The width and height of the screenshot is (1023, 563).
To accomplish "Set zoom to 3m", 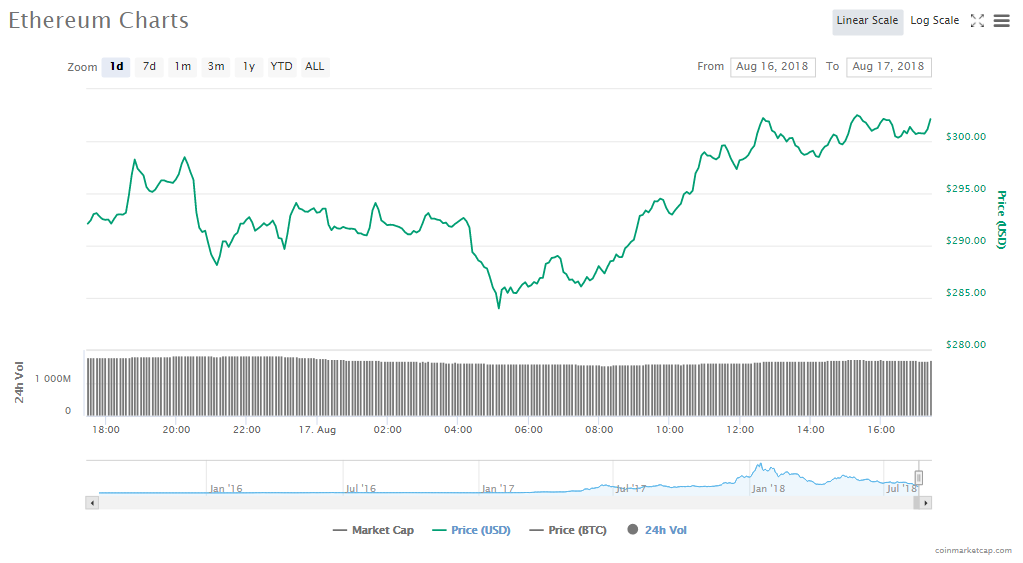I will 215,67.
